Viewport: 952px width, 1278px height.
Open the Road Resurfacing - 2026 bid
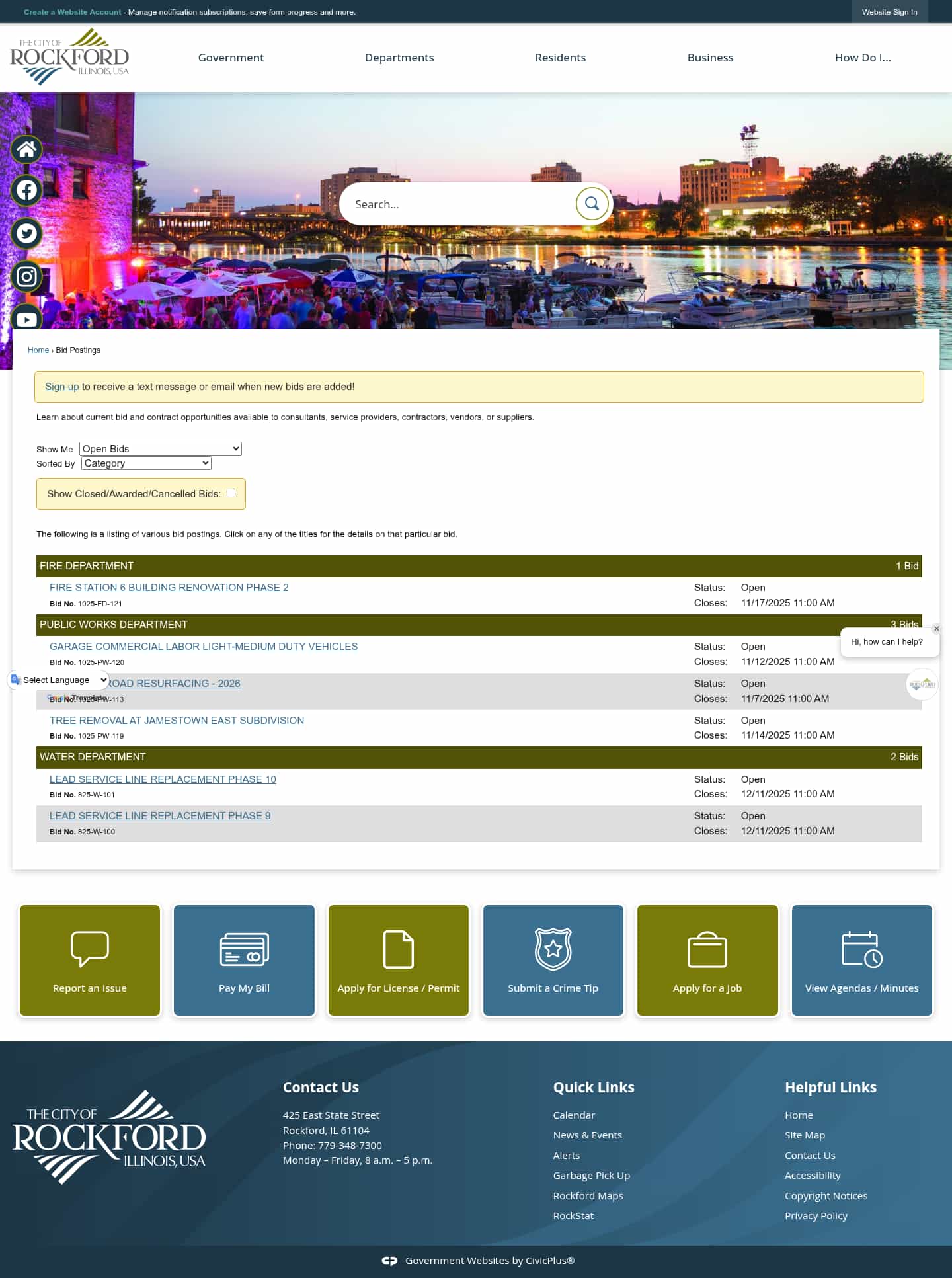pos(173,684)
